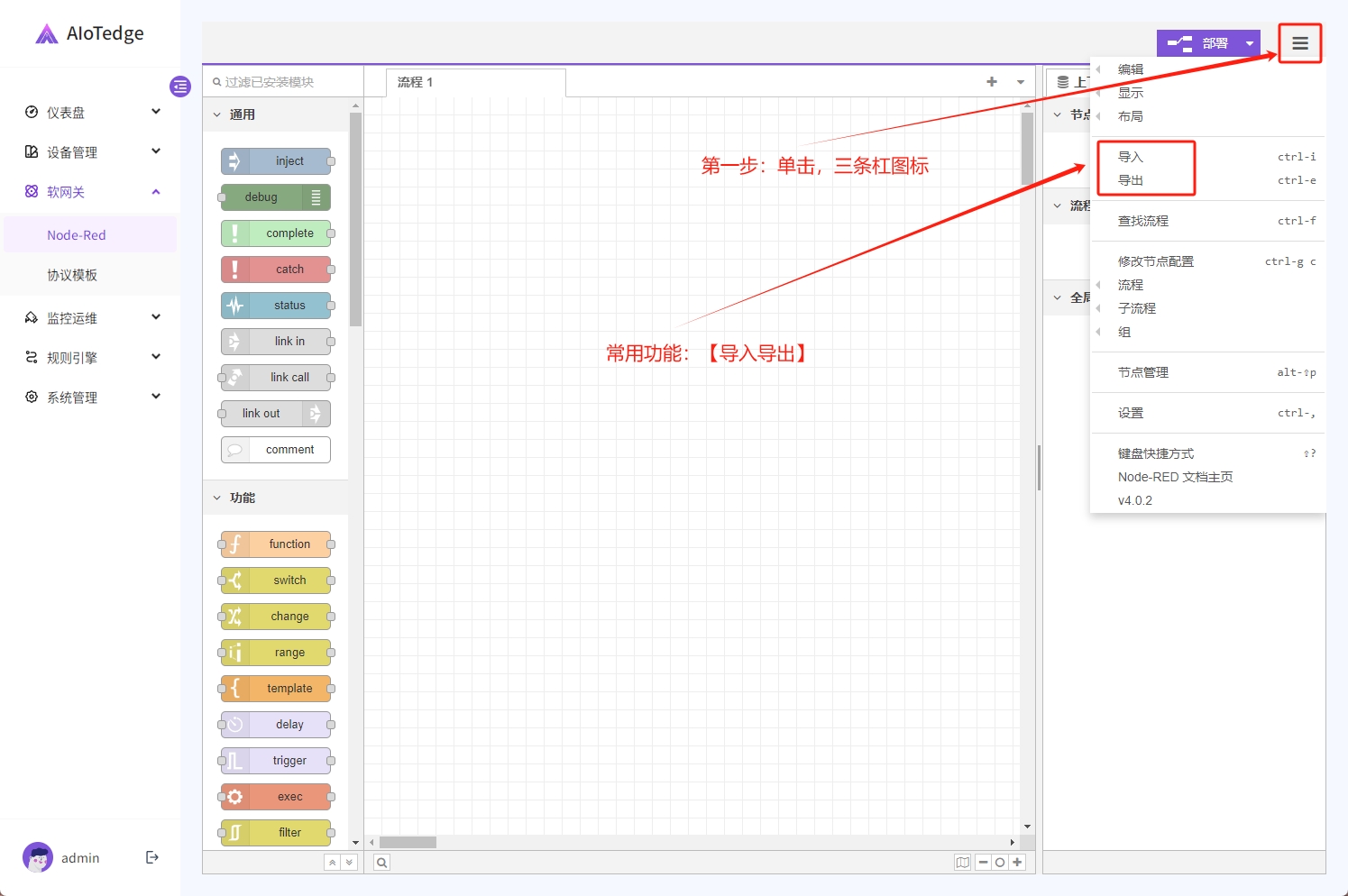The width and height of the screenshot is (1348, 896).
Task: Click the search magnifier icon below canvas
Action: click(x=382, y=863)
